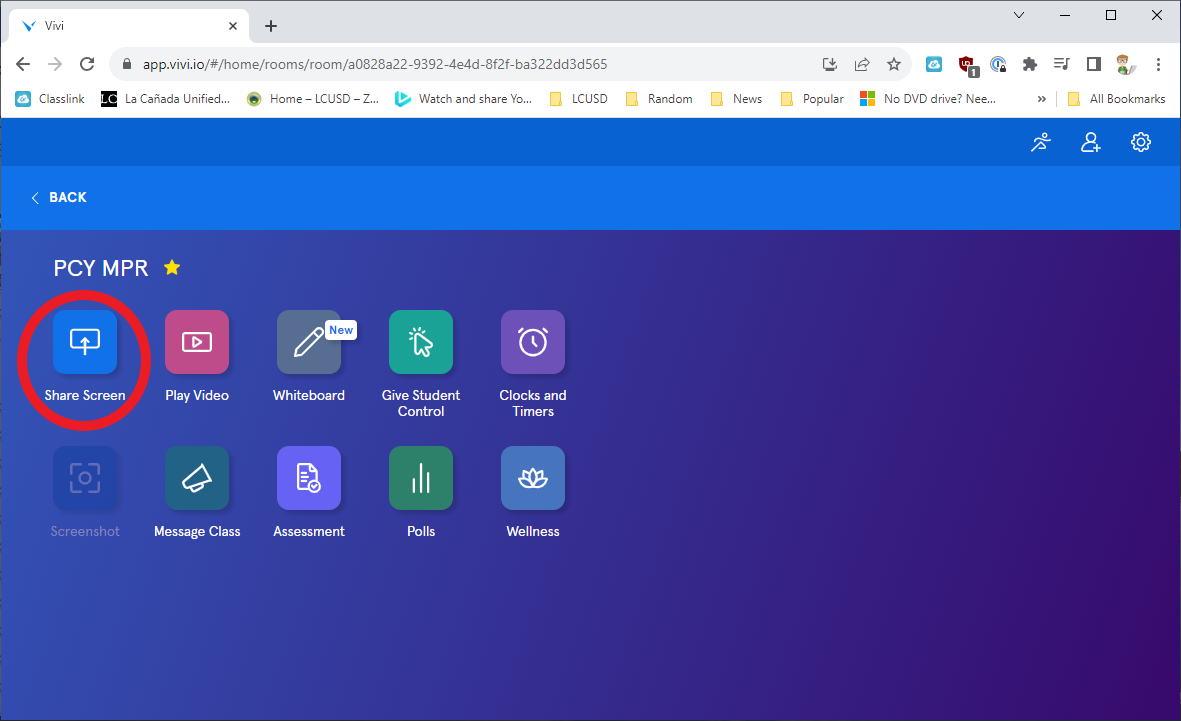The height and width of the screenshot is (721, 1181).
Task: Click the browser back arrow
Action: point(23,64)
